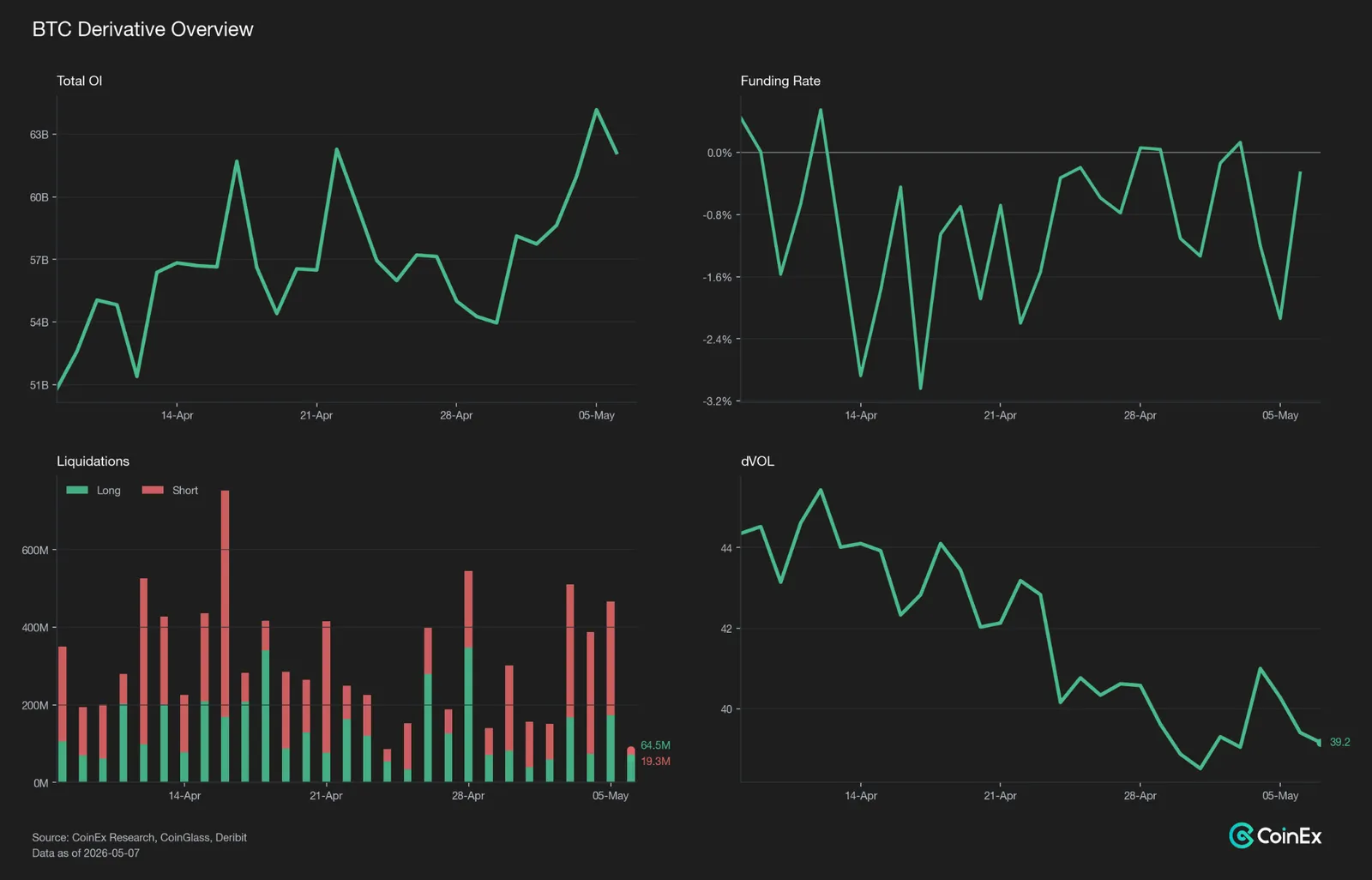Click the -1.6% label in Funding Rate
Viewport: 1372px width, 880px height.
tap(718, 277)
